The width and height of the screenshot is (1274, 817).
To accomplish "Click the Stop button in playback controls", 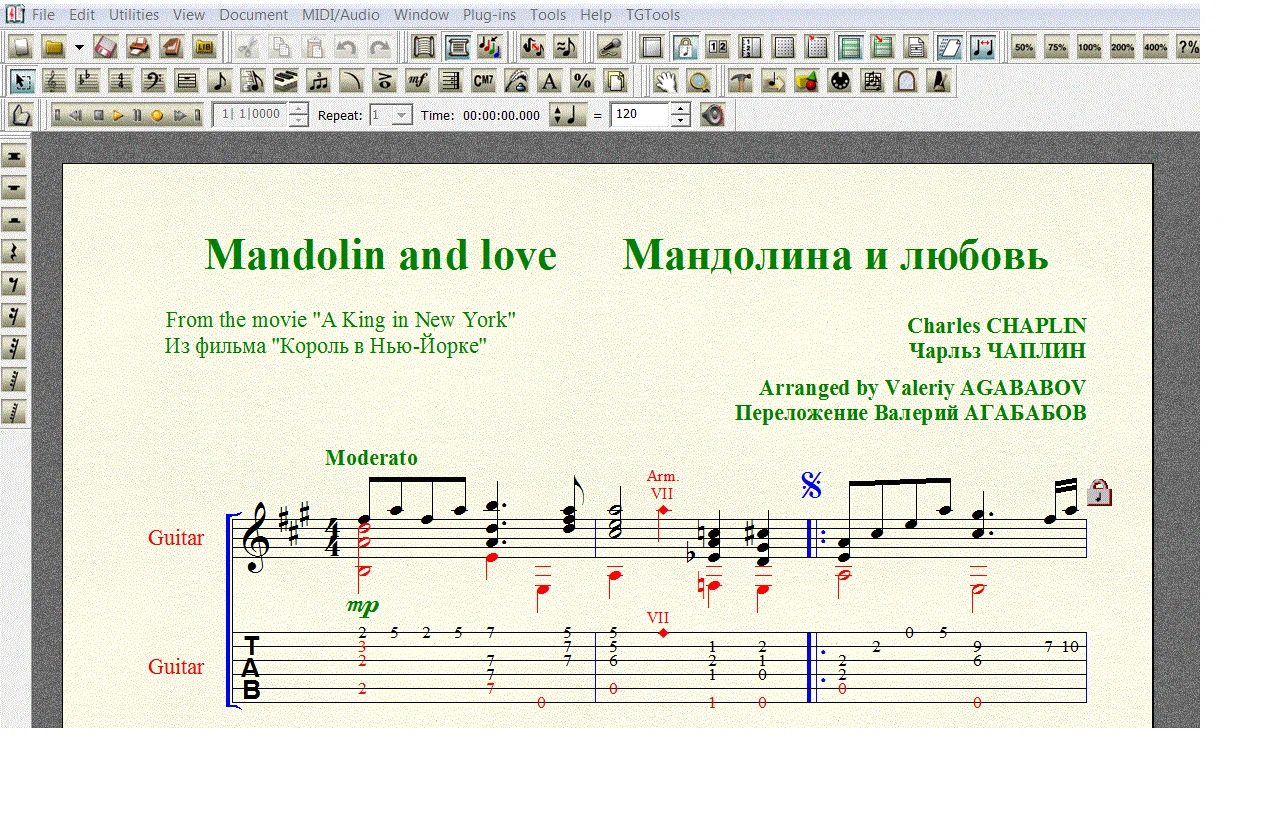I will click(x=99, y=115).
